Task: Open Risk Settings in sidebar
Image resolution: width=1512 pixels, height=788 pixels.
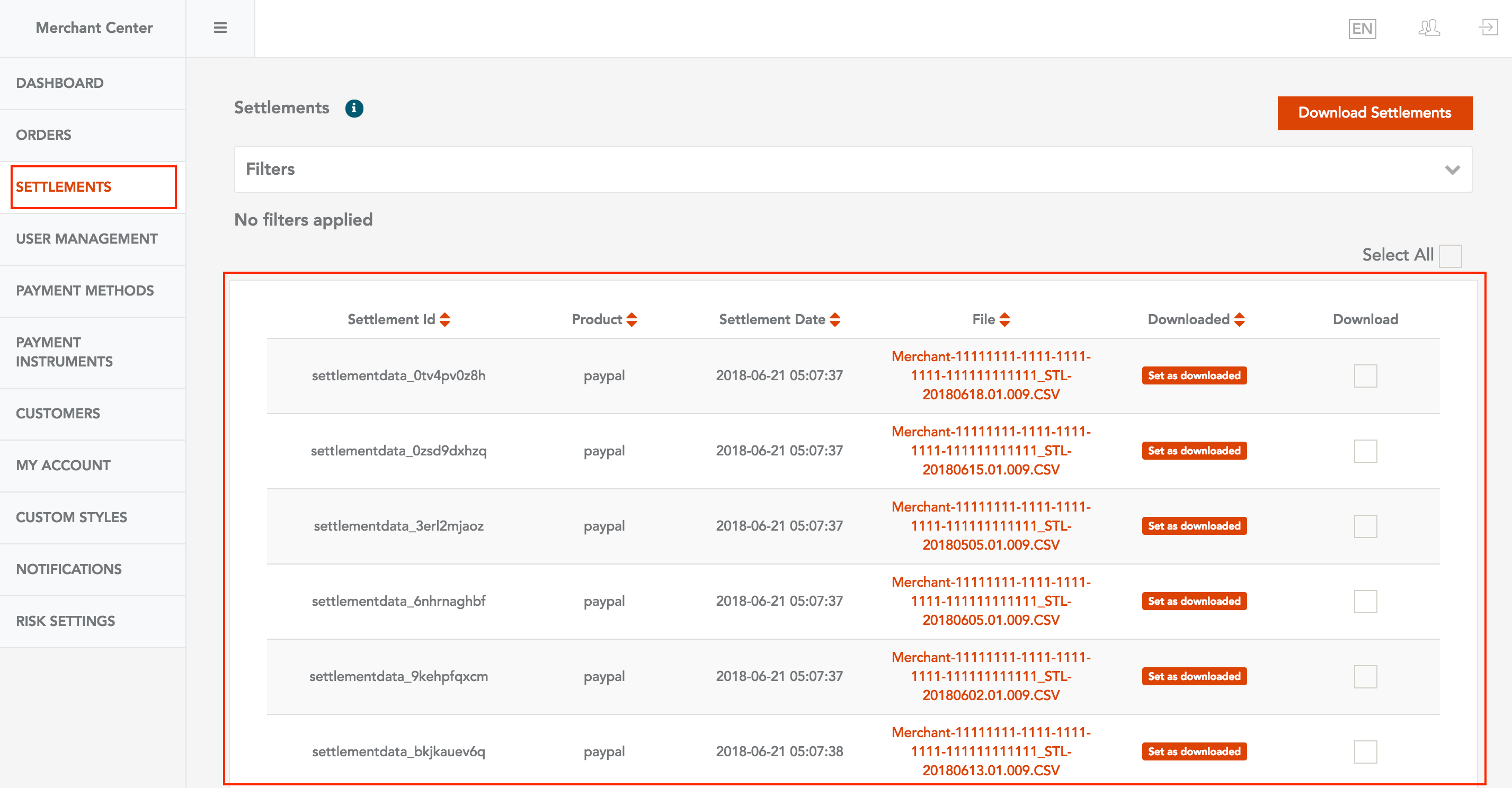Action: pos(65,621)
